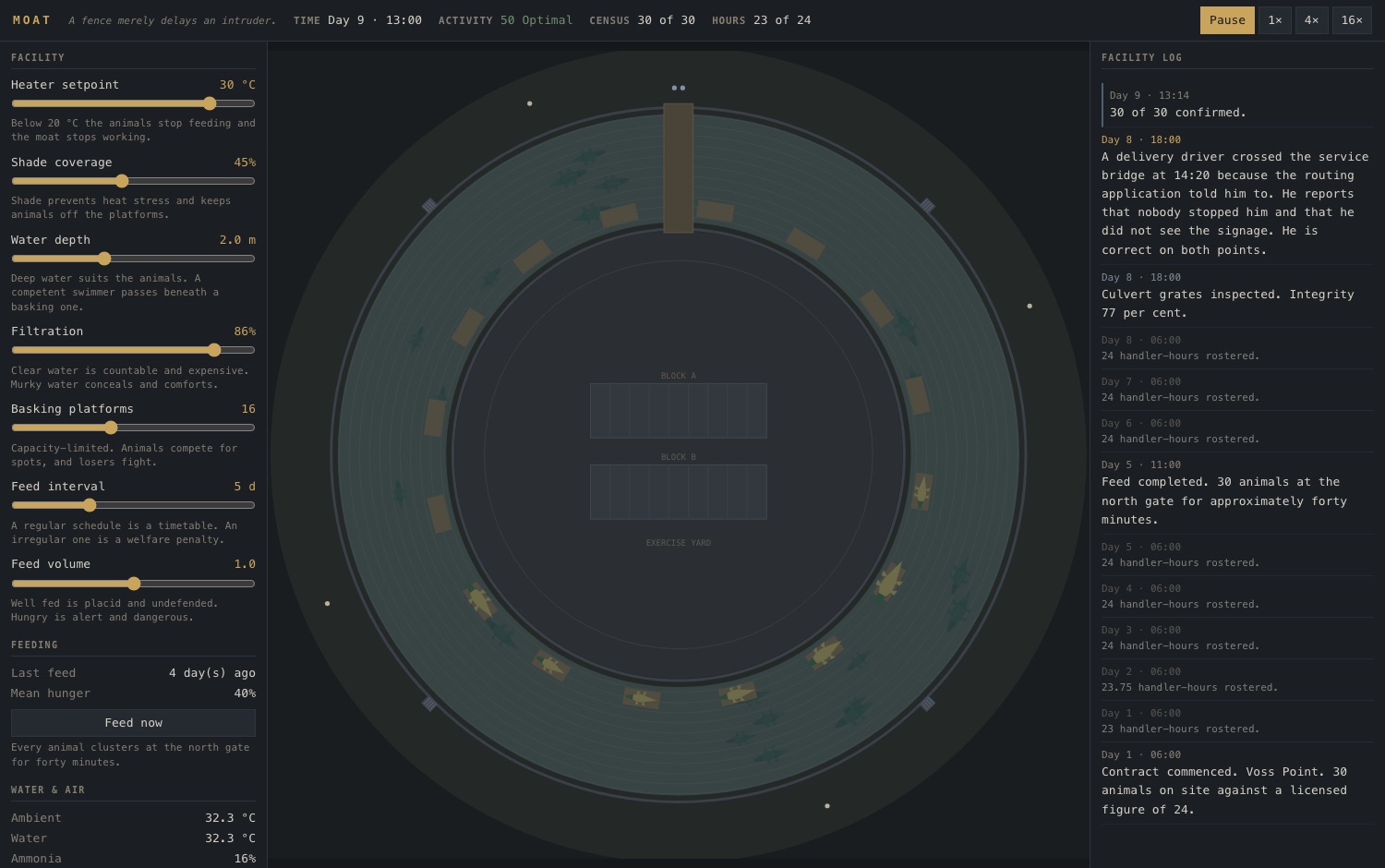Click the Pause button

point(1227,20)
